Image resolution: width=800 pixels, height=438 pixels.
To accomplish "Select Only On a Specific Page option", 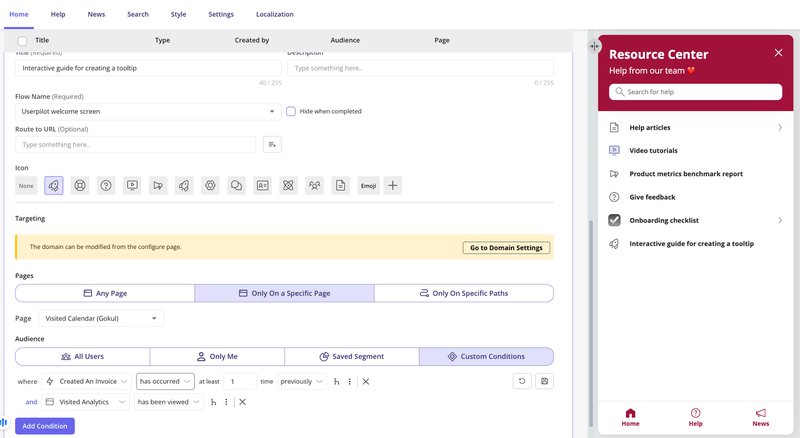I will point(284,293).
